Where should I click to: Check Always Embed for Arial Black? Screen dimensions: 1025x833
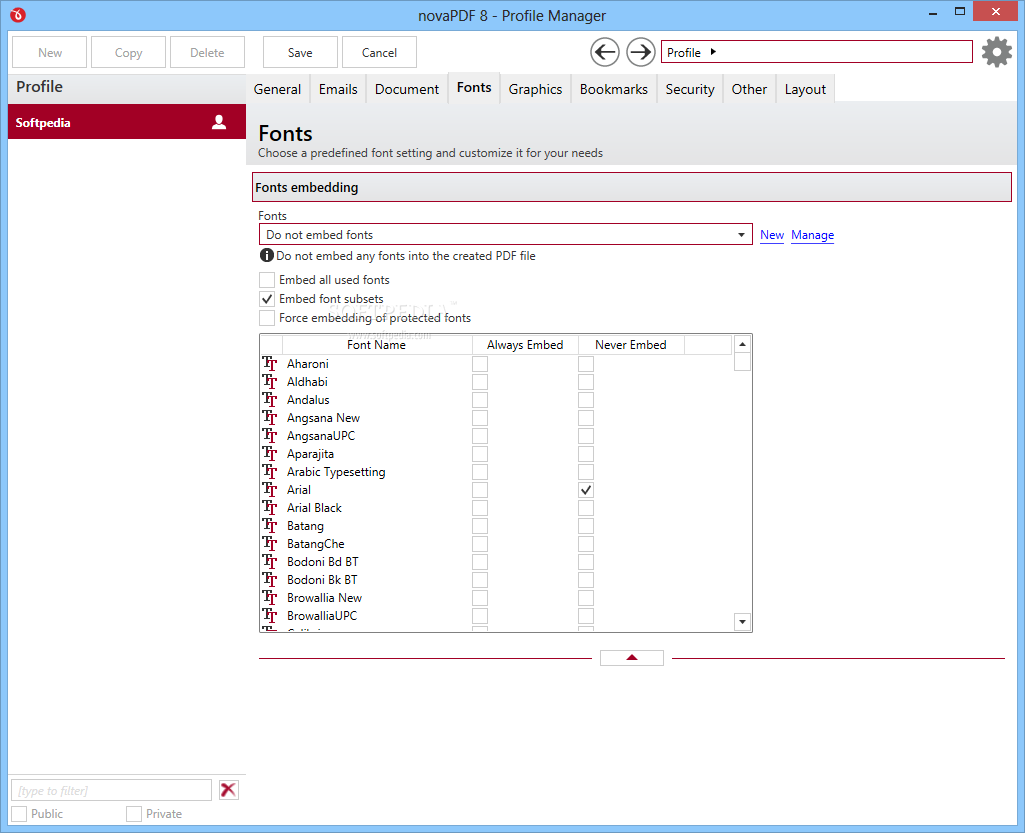(x=480, y=507)
